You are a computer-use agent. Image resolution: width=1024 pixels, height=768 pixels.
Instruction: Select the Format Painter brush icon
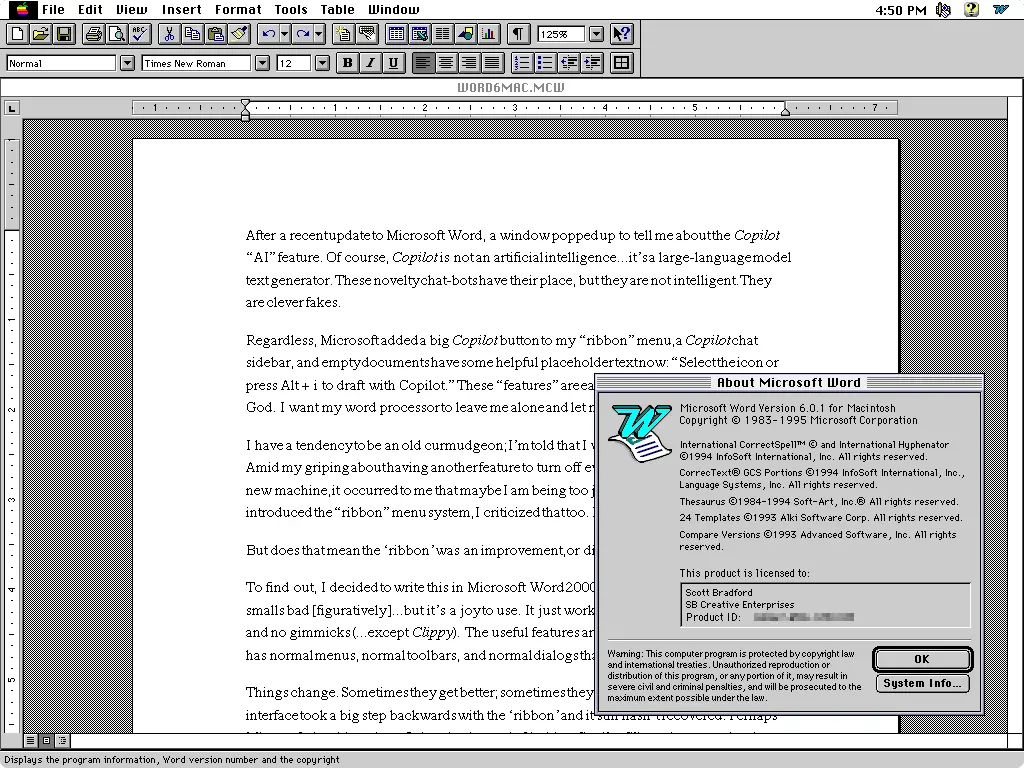point(238,34)
